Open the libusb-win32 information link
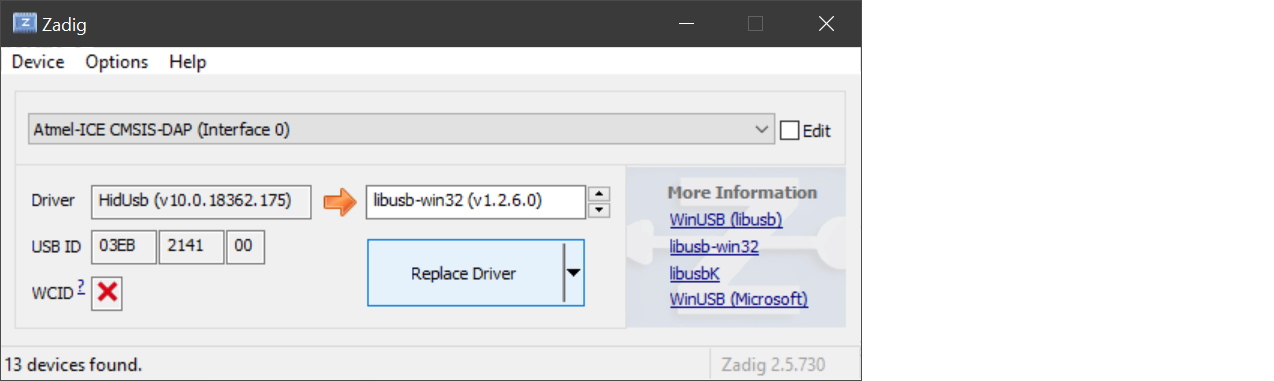This screenshot has width=1274, height=381. 714,246
